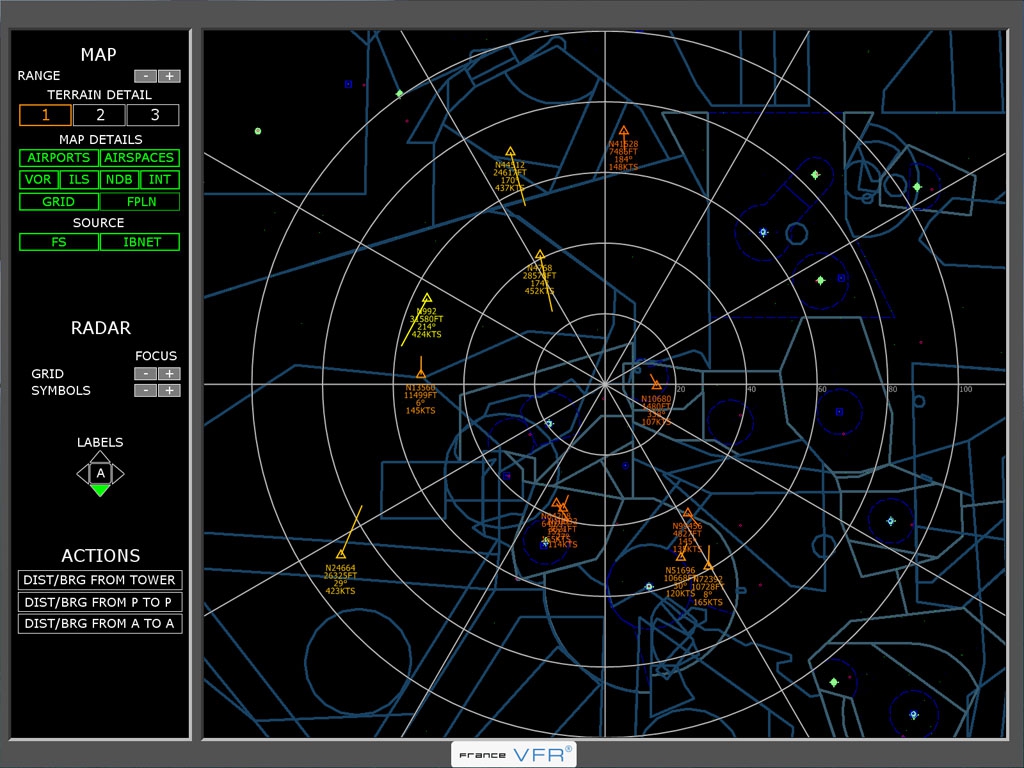The height and width of the screenshot is (768, 1024).
Task: Increase map range with plus button
Action: (169, 76)
